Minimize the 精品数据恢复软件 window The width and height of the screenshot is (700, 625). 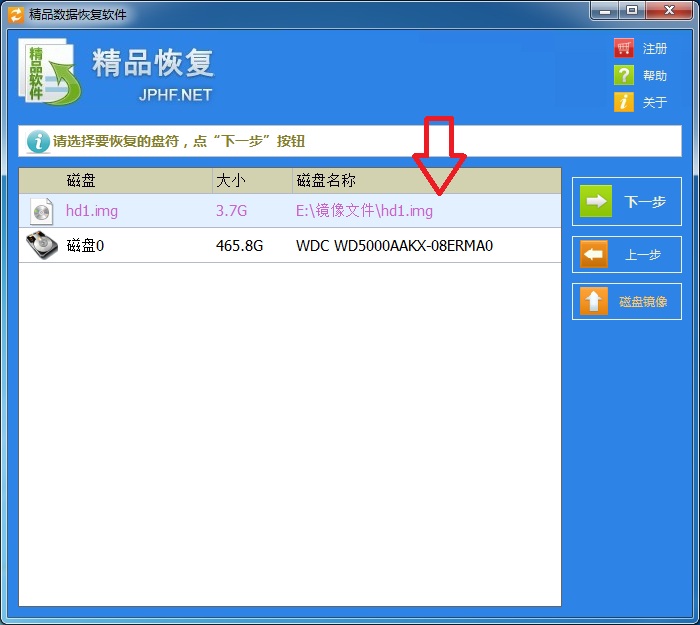[x=605, y=11]
